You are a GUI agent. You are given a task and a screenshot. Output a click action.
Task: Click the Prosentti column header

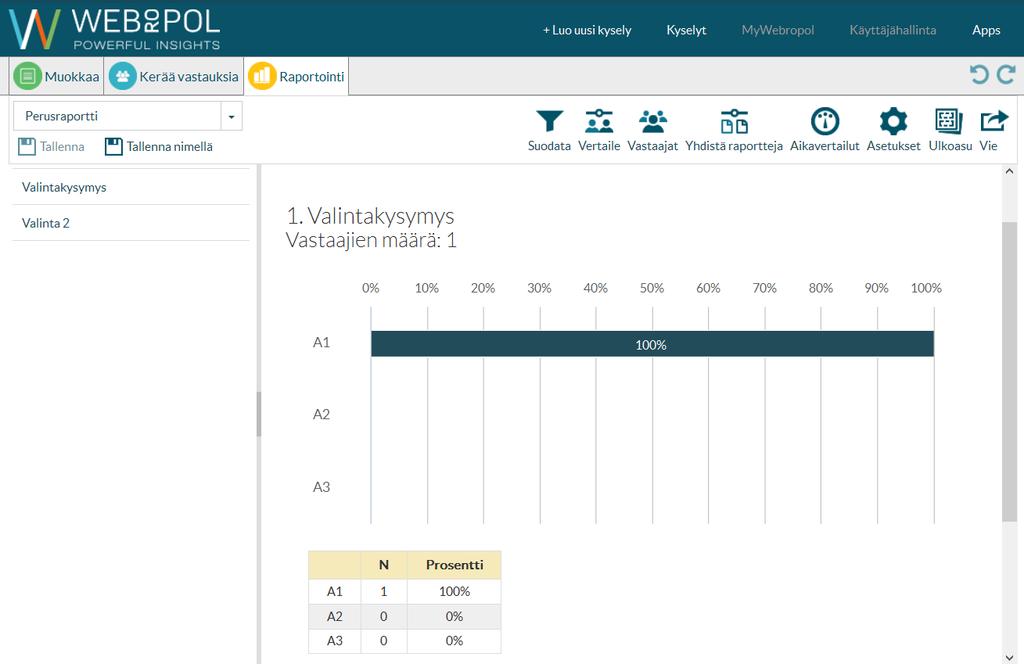pos(455,565)
